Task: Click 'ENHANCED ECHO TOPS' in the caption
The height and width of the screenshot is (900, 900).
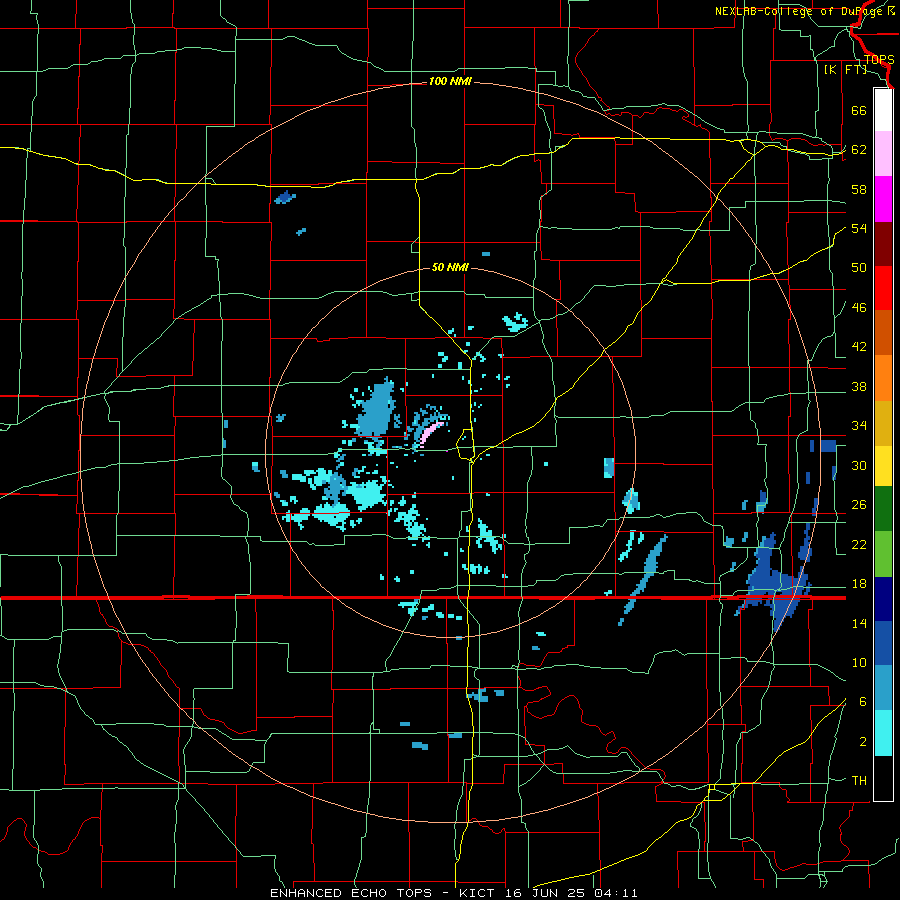Action: 351,893
